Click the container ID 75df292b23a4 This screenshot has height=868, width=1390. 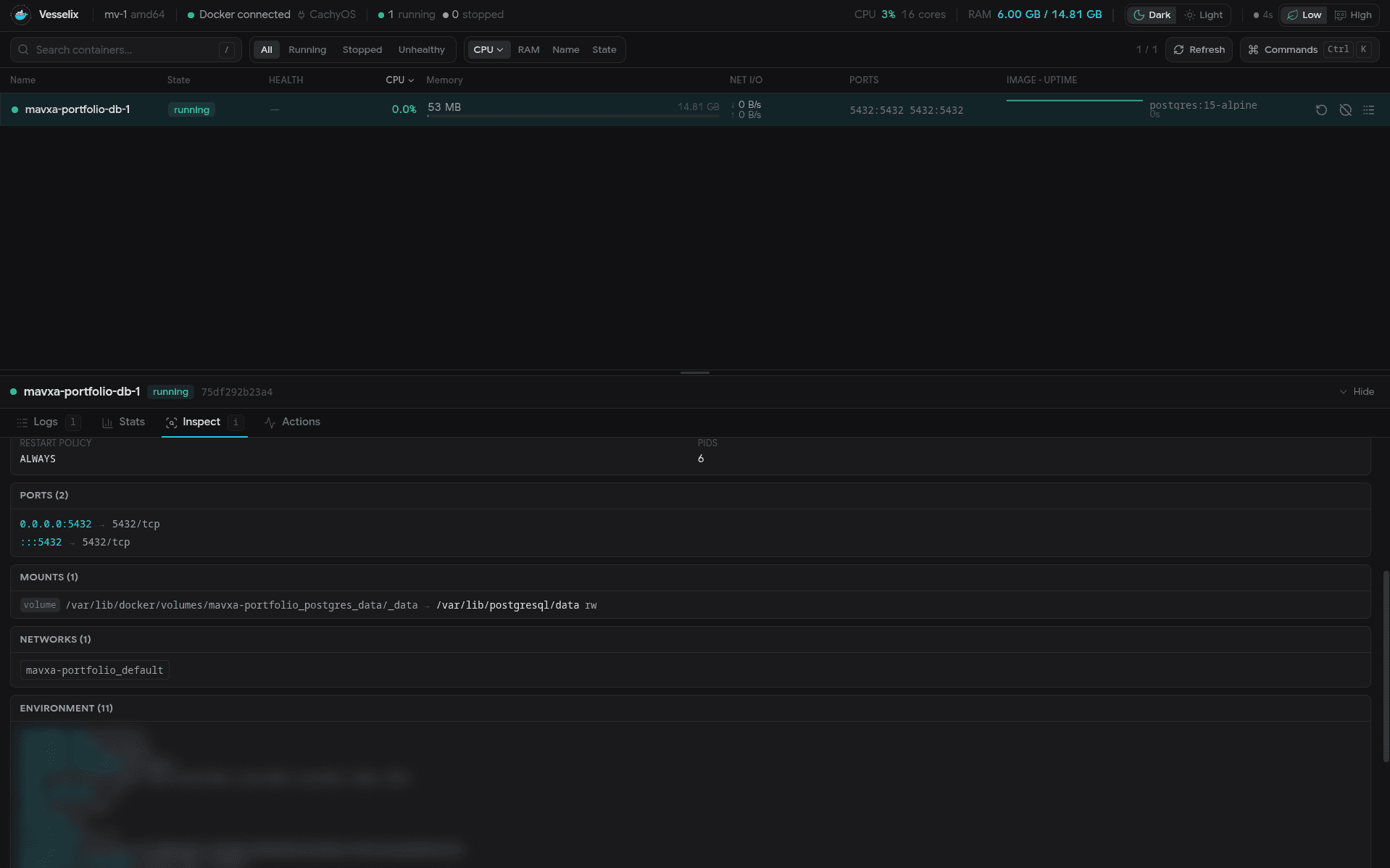pyautogui.click(x=237, y=392)
